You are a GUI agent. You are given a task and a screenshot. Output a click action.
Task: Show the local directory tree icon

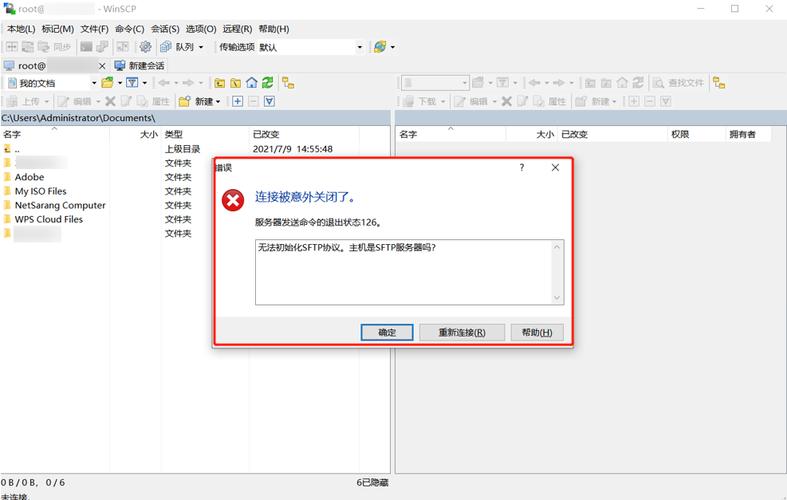click(288, 83)
